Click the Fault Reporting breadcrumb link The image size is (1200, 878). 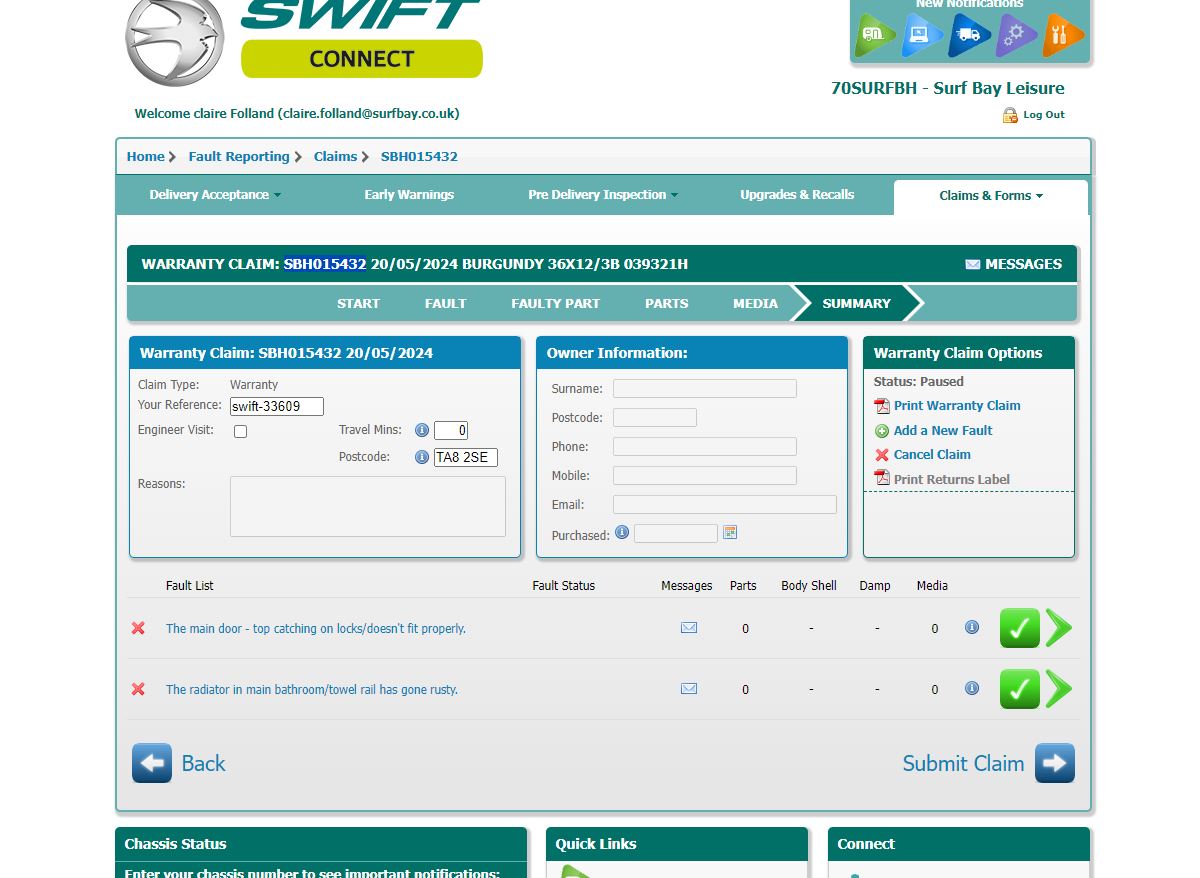tap(239, 156)
